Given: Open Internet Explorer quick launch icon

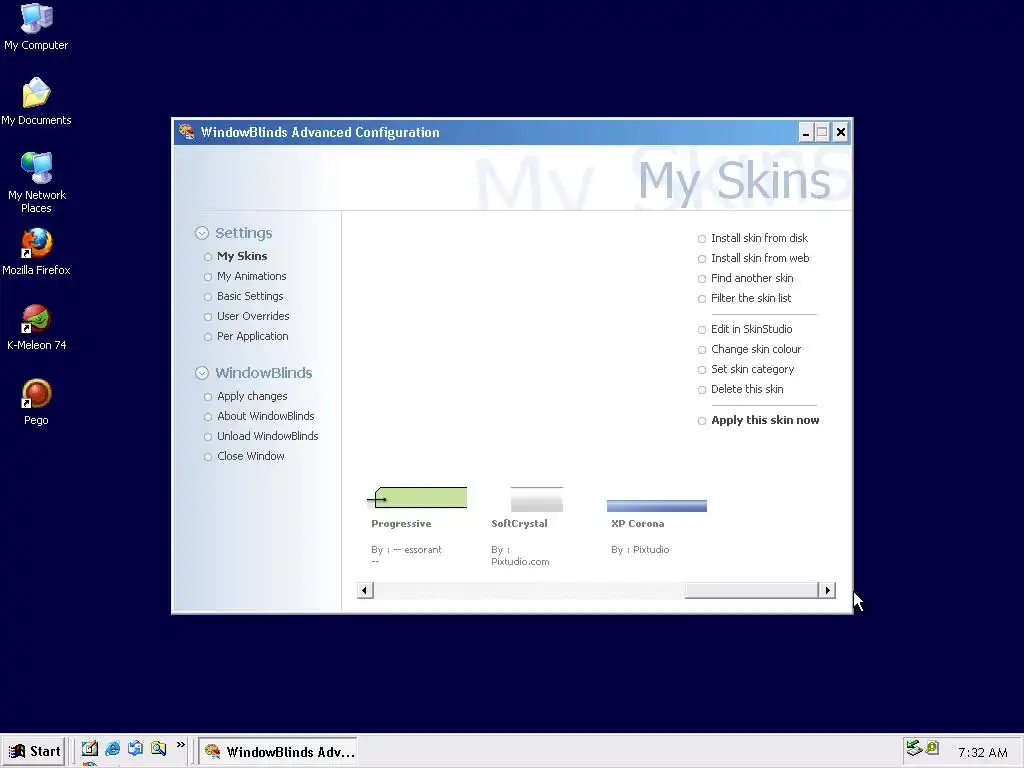Looking at the screenshot, I should pyautogui.click(x=112, y=748).
